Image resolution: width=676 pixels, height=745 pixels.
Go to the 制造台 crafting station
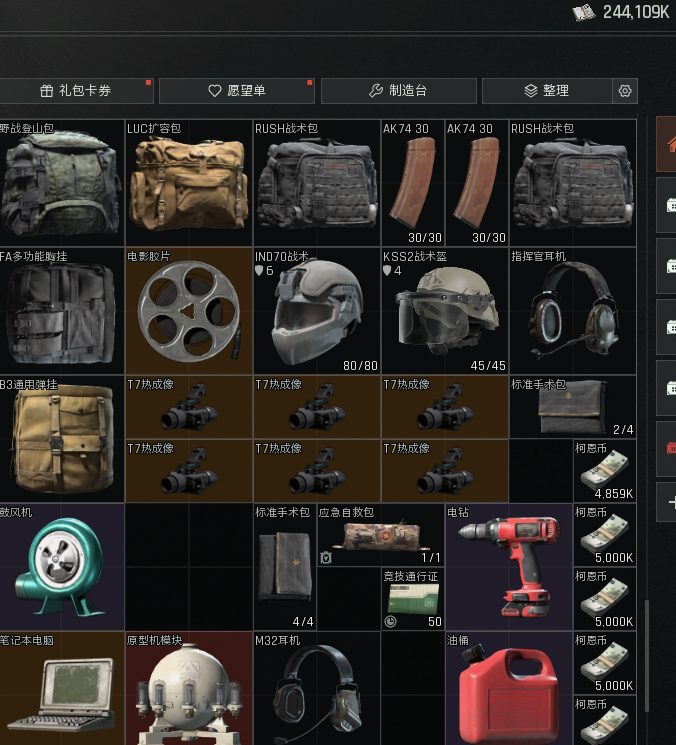click(x=398, y=91)
